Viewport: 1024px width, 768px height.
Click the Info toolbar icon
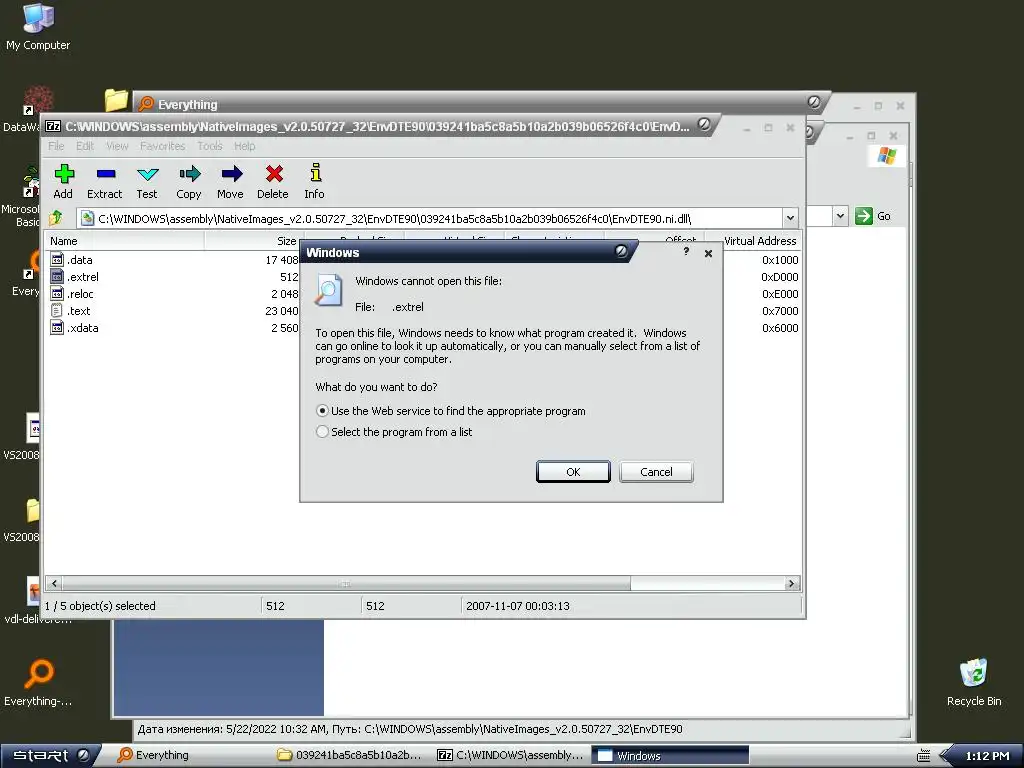point(315,172)
